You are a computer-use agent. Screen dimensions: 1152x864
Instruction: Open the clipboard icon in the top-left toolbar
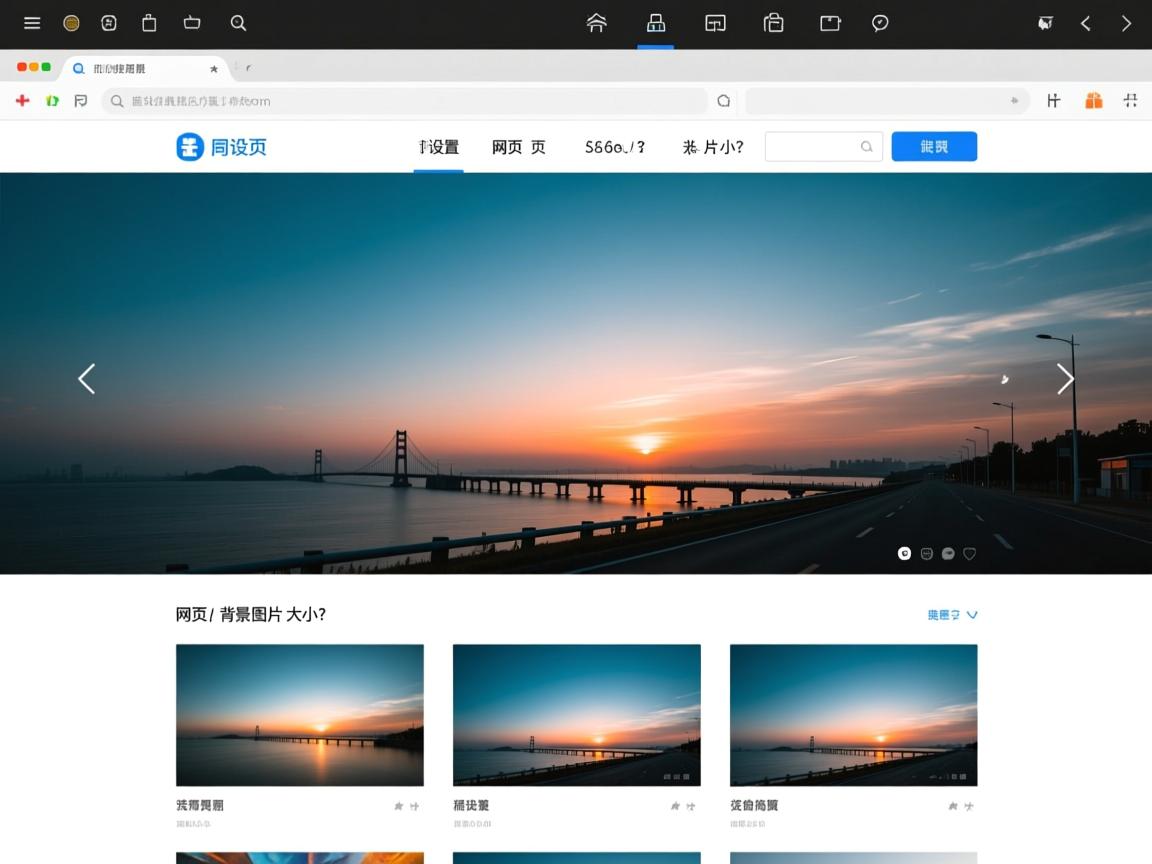149,23
